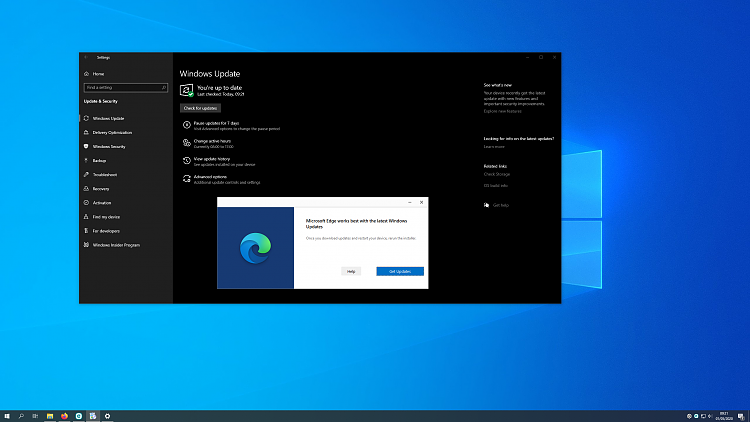Click Explore new features link
Image resolution: width=750 pixels, height=422 pixels.
502,111
